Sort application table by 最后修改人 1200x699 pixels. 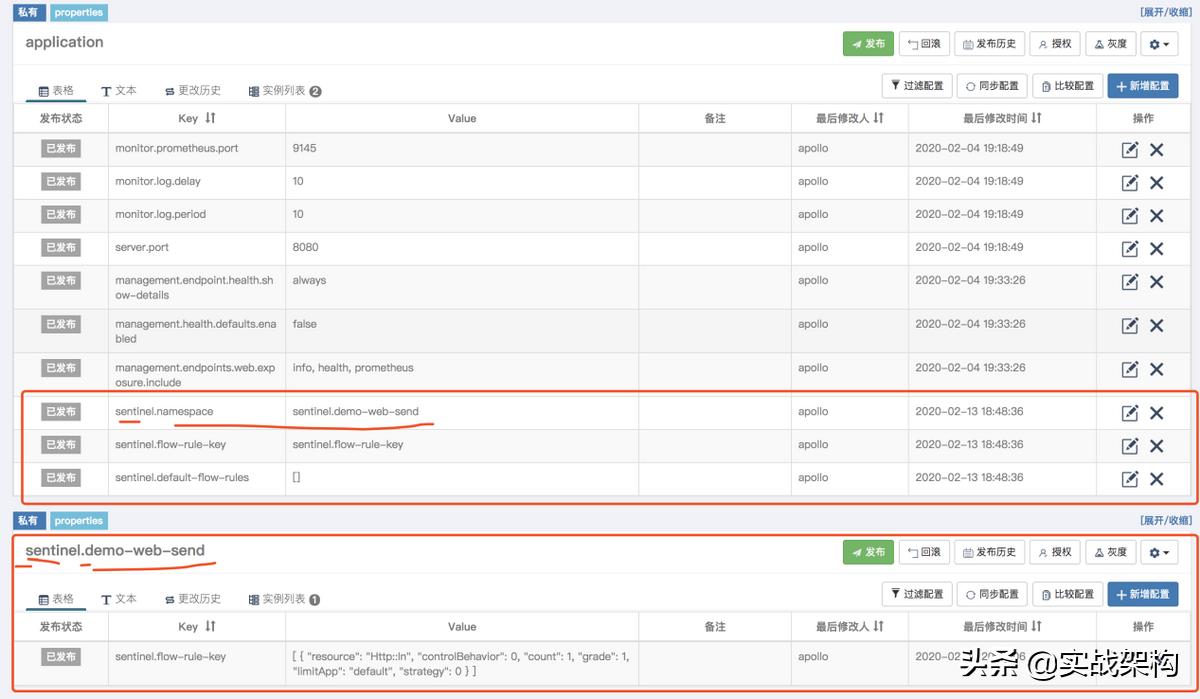pos(878,118)
